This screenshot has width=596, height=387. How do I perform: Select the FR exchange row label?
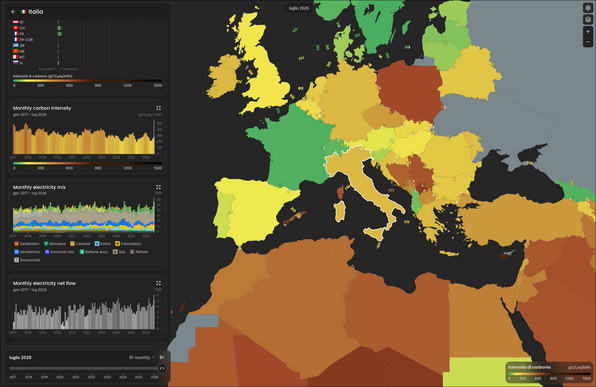(21, 34)
